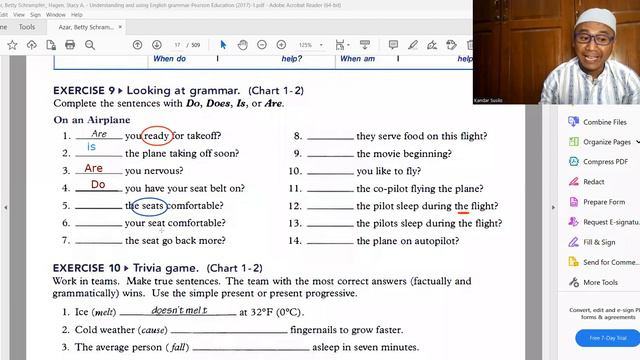Print the document with the printer icon
Image resolution: width=640 pixels, height=360 pixels.
70,45
